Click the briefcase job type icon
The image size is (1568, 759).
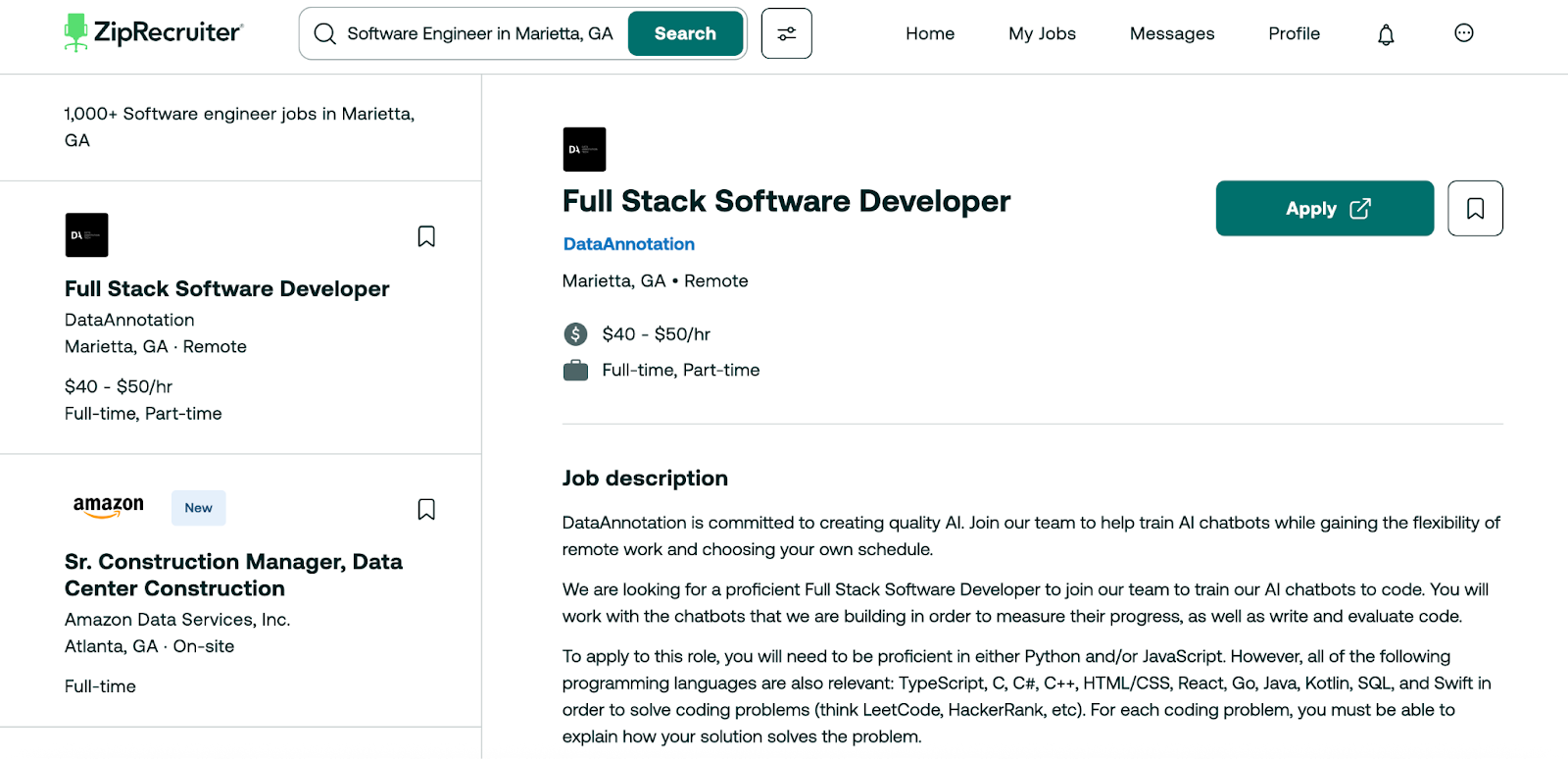tap(575, 371)
